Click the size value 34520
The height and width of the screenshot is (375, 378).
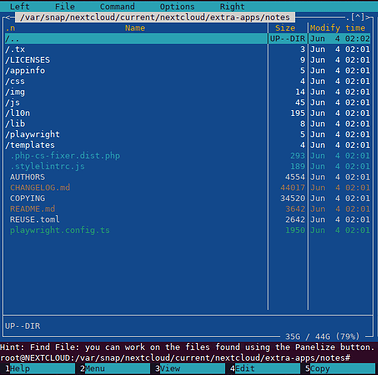(293, 198)
